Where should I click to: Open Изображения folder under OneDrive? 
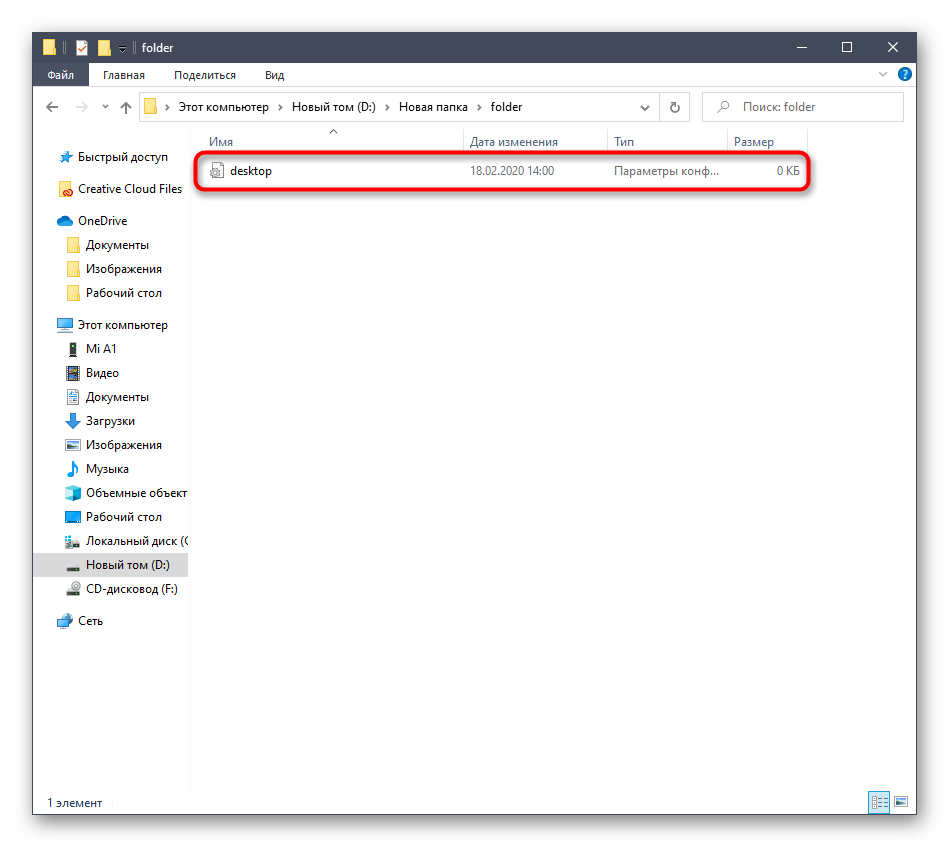pos(123,269)
